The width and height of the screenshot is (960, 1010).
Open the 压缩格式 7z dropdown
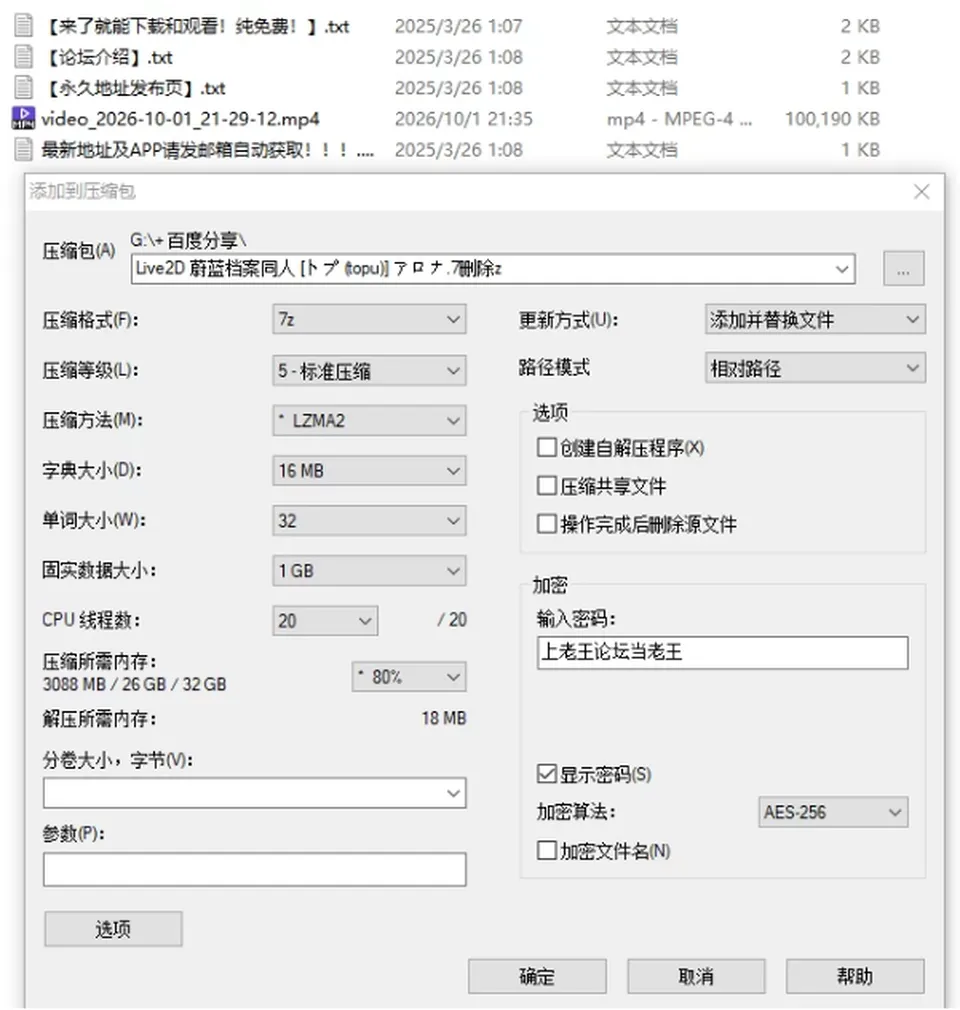[369, 319]
